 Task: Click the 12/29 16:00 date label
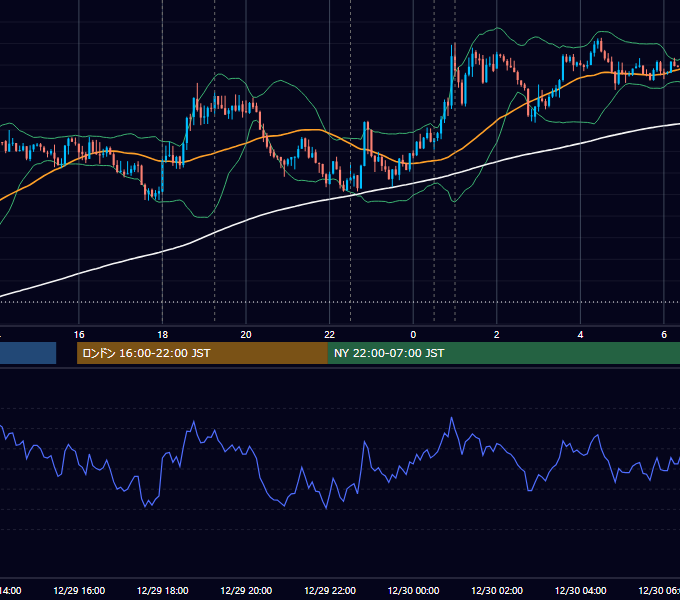79,590
